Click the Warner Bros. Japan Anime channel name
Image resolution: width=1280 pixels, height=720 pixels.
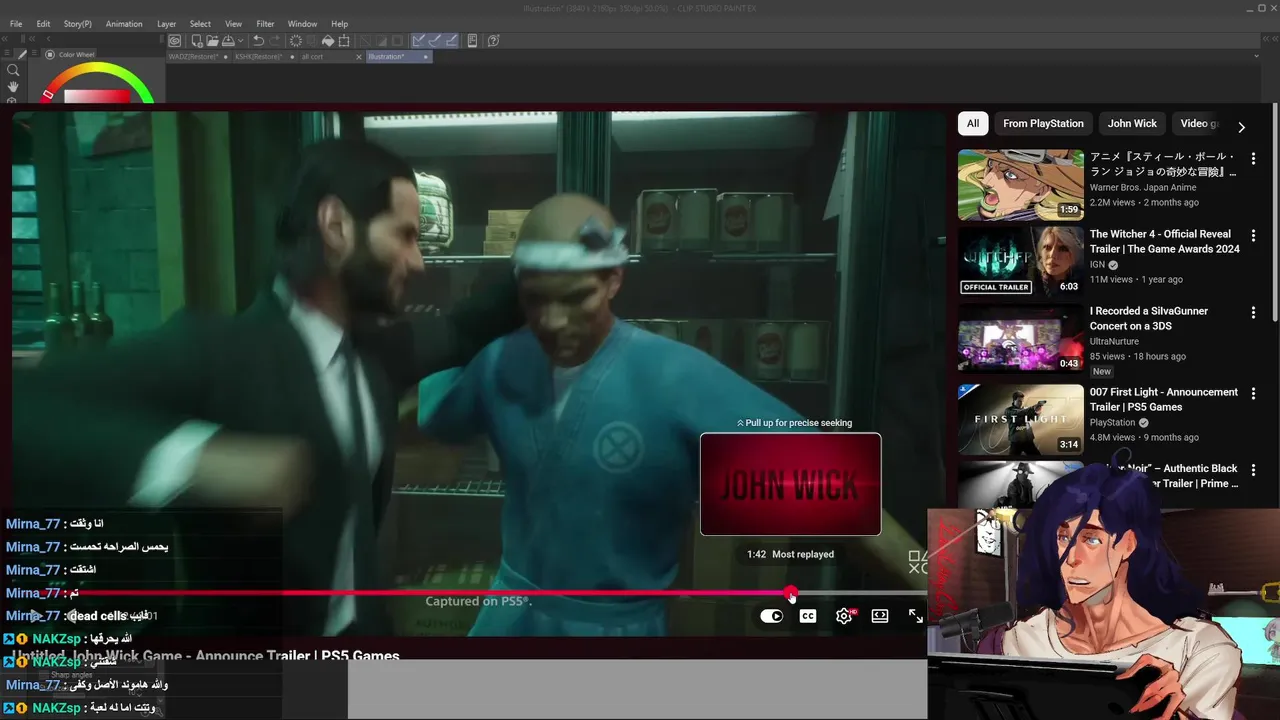(x=1143, y=187)
